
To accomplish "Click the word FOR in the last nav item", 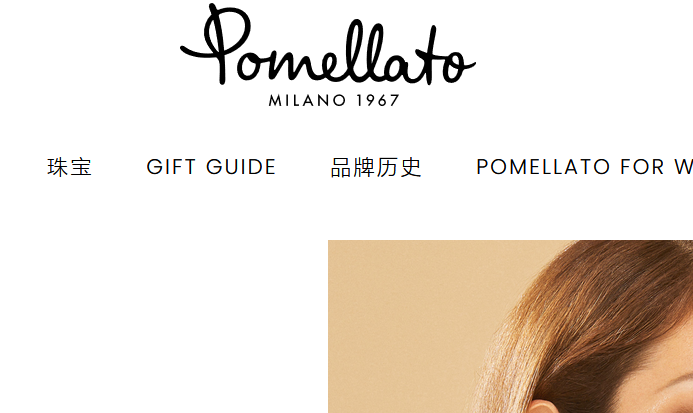I will 642,167.
